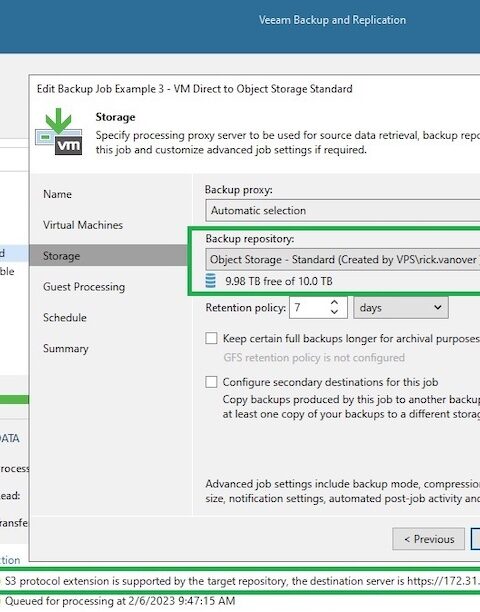This screenshot has height=612, width=480.
Task: Select the Queued for processing log line
Action: point(120,601)
